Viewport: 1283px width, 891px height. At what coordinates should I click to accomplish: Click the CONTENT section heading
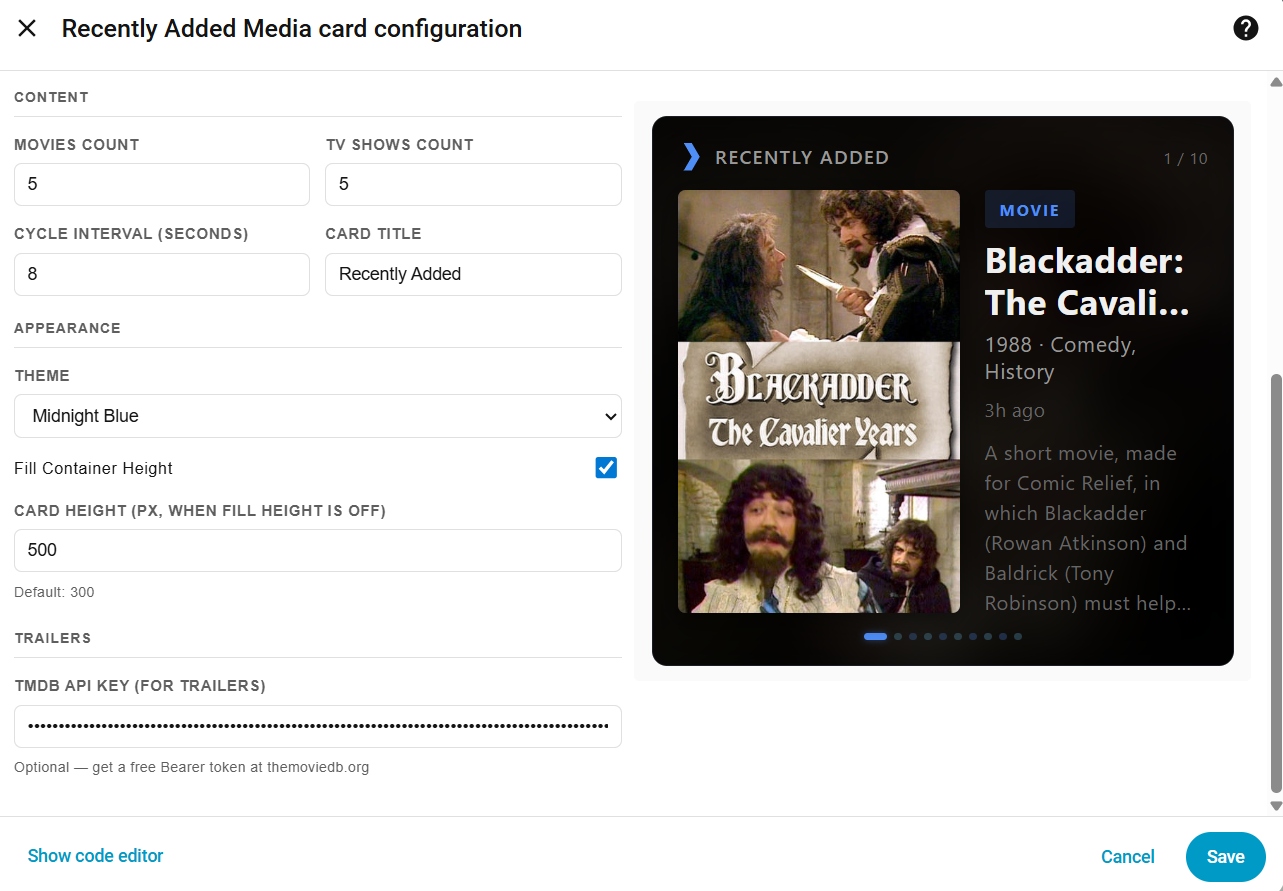click(x=52, y=97)
